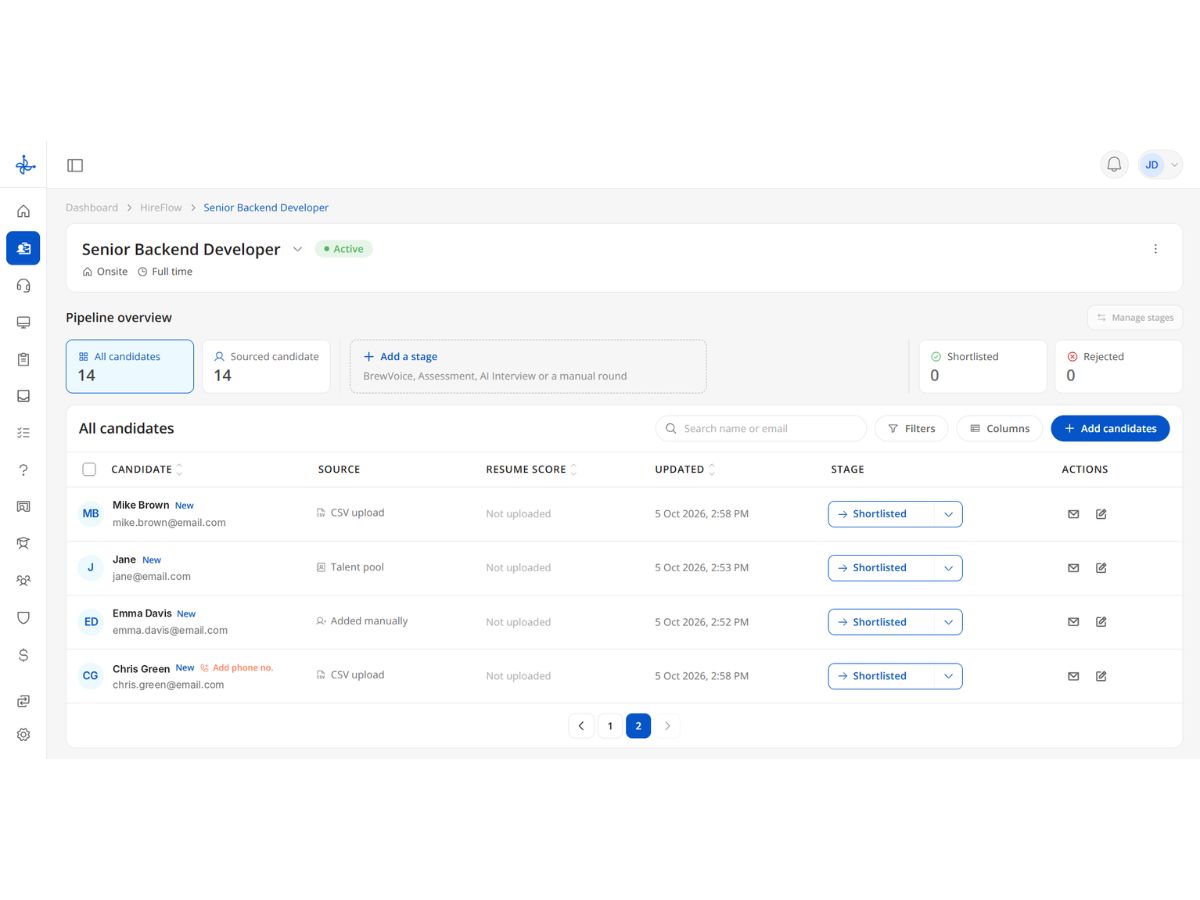This screenshot has height=900, width=1200.
Task: Go to the Dashboard breadcrumb
Action: pyautogui.click(x=92, y=208)
